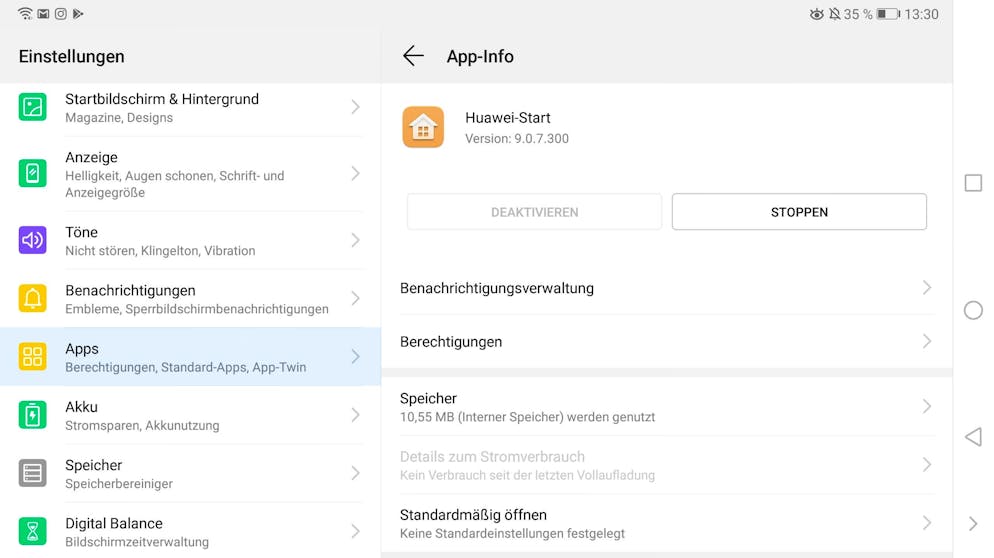The image size is (994, 558).
Task: Open the Anzeige settings entry
Action: tap(190, 174)
